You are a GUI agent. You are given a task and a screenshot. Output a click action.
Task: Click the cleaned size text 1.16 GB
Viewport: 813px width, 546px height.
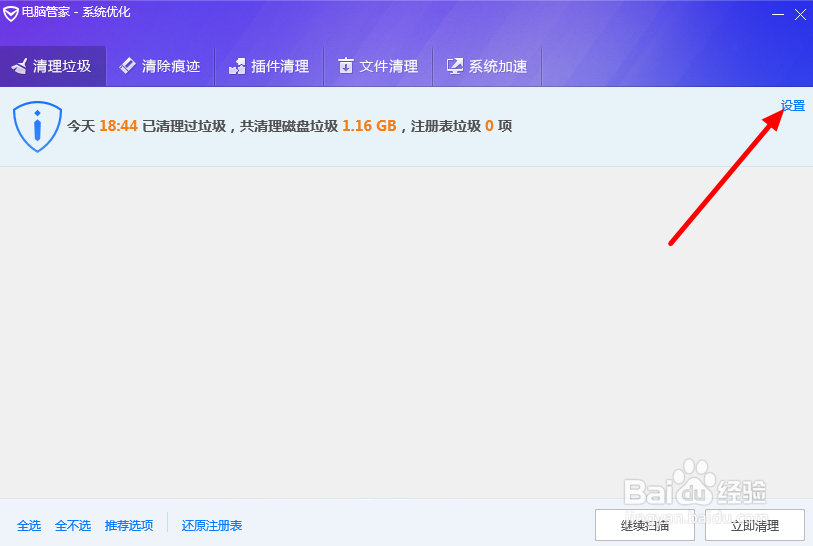coord(369,126)
